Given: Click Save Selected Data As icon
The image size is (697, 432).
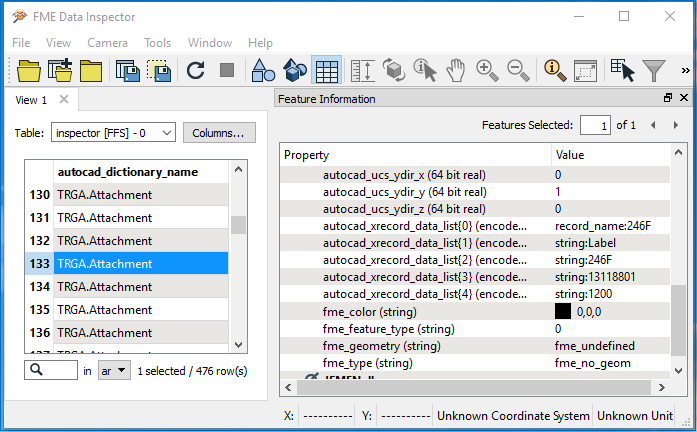Looking at the screenshot, I should pyautogui.click(x=159, y=71).
